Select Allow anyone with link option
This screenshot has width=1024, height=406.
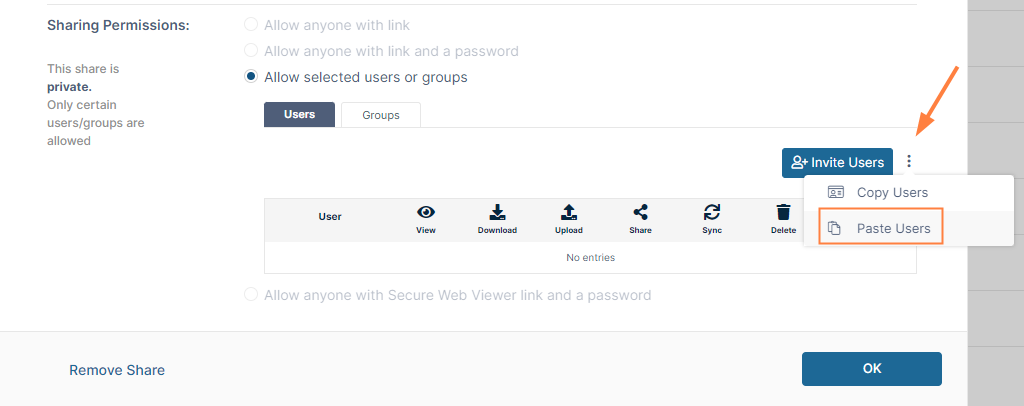251,25
